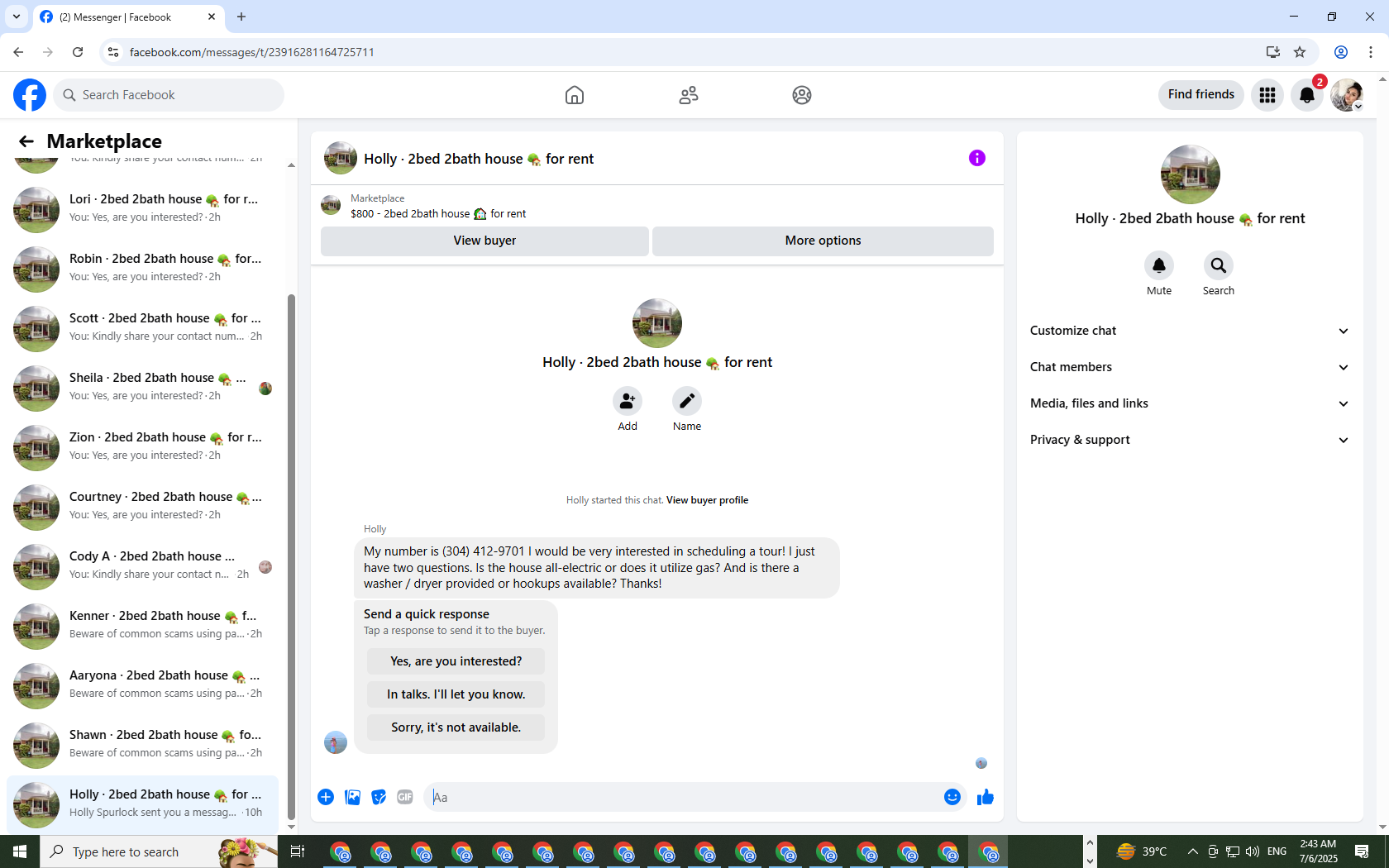The height and width of the screenshot is (868, 1389).
Task: Open Sheila's 2bed 2bath house chat
Action: point(142,387)
